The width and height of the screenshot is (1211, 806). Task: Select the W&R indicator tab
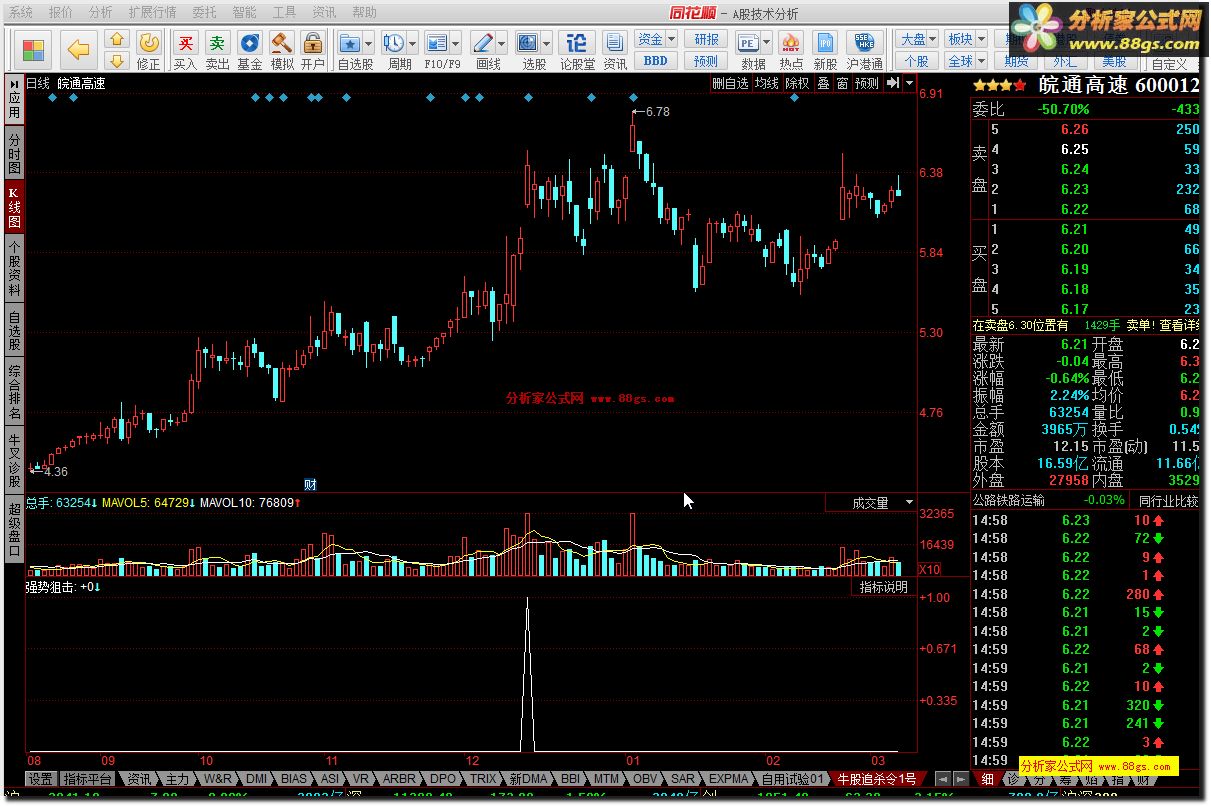click(x=218, y=779)
